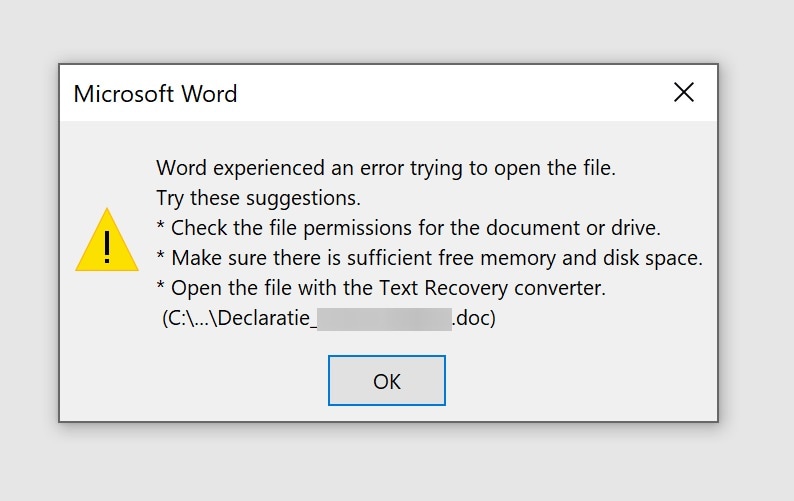Click the "Try these suggestions." text
Image resolution: width=794 pixels, height=501 pixels.
coord(258,197)
